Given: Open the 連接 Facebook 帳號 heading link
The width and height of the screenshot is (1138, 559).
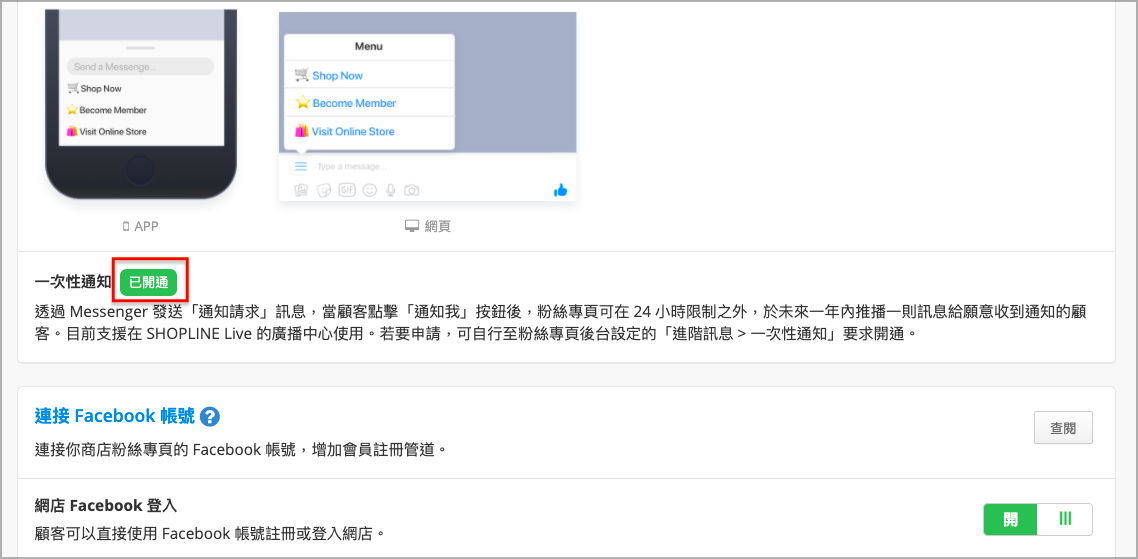Looking at the screenshot, I should [x=115, y=416].
